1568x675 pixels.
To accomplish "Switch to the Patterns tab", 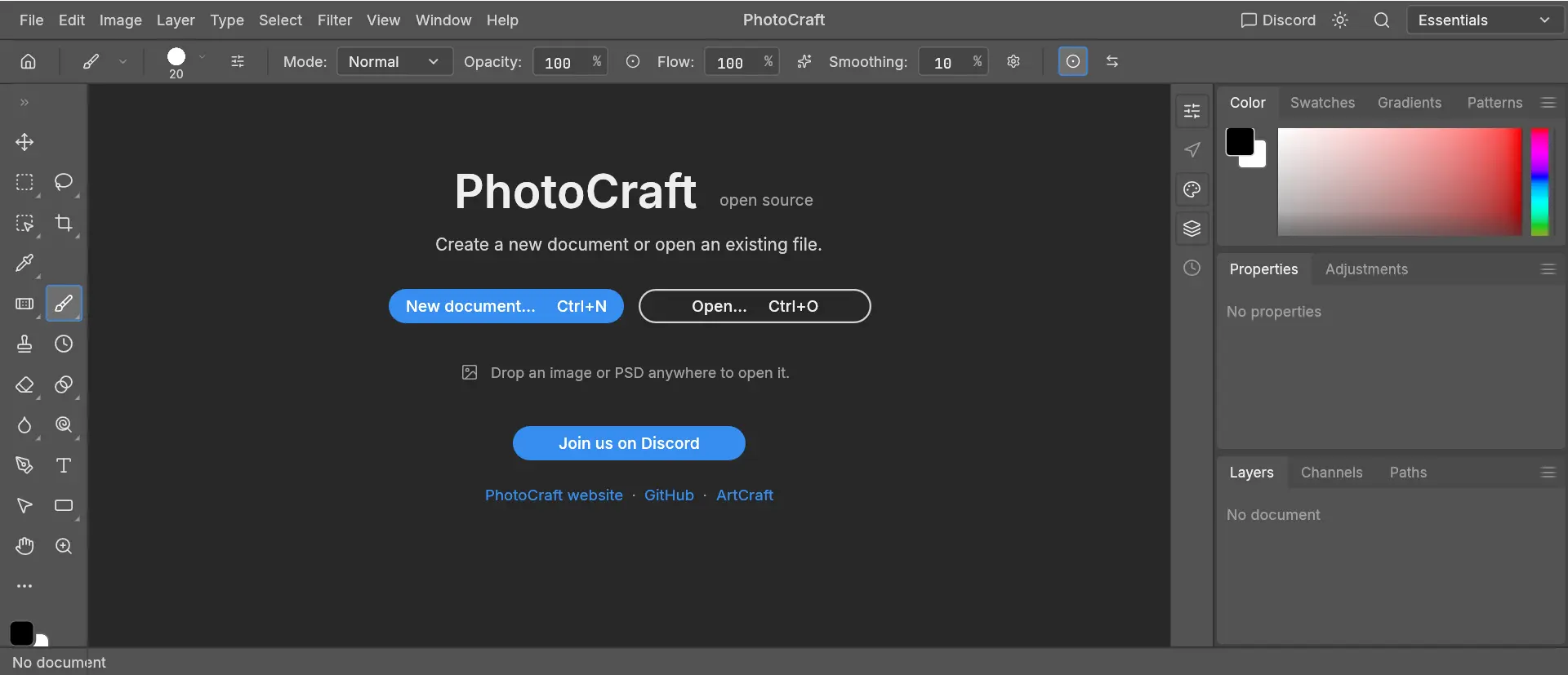I will (x=1494, y=103).
